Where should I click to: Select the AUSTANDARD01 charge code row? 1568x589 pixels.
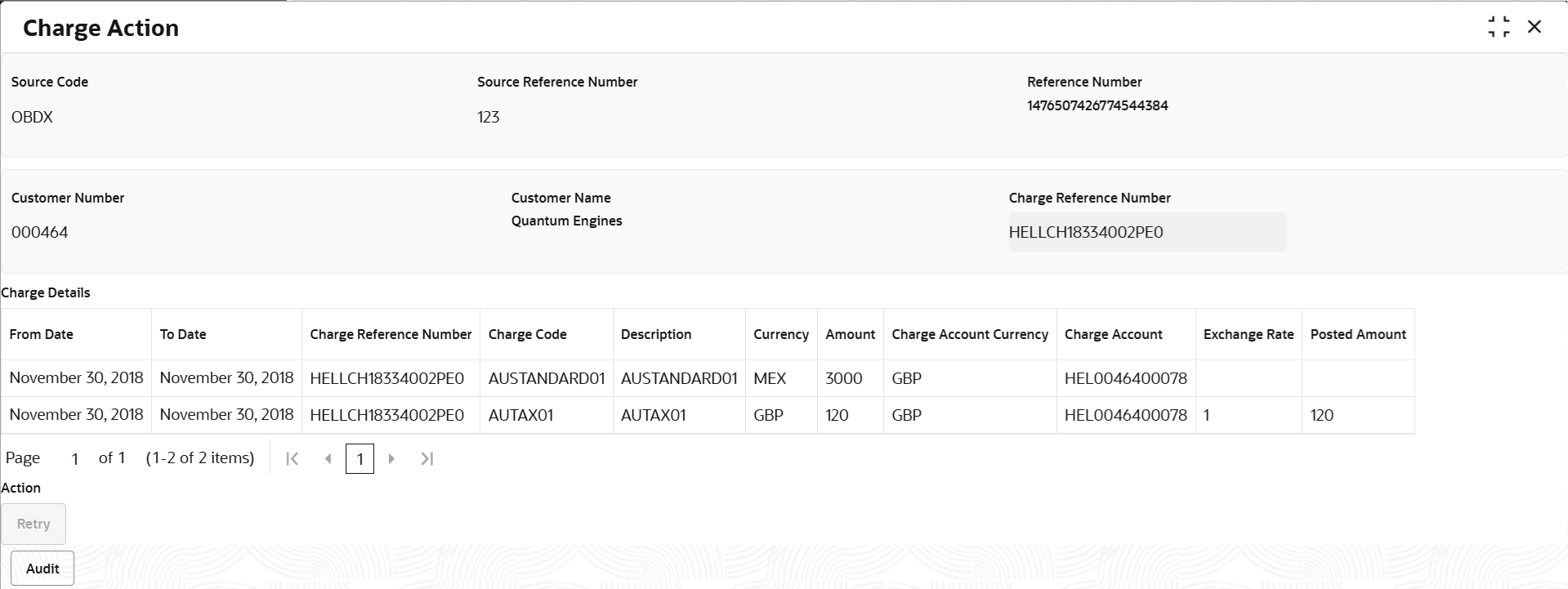[x=546, y=378]
